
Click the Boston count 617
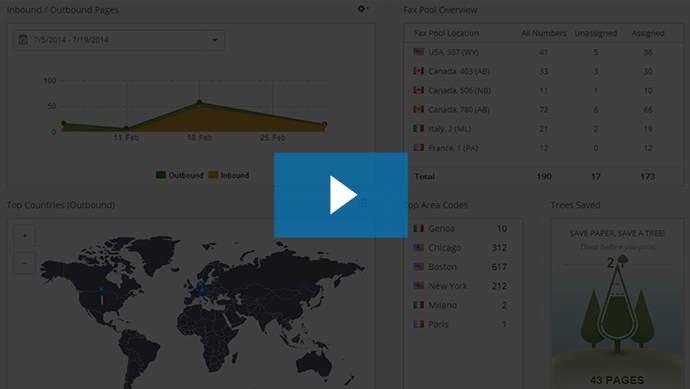point(499,267)
